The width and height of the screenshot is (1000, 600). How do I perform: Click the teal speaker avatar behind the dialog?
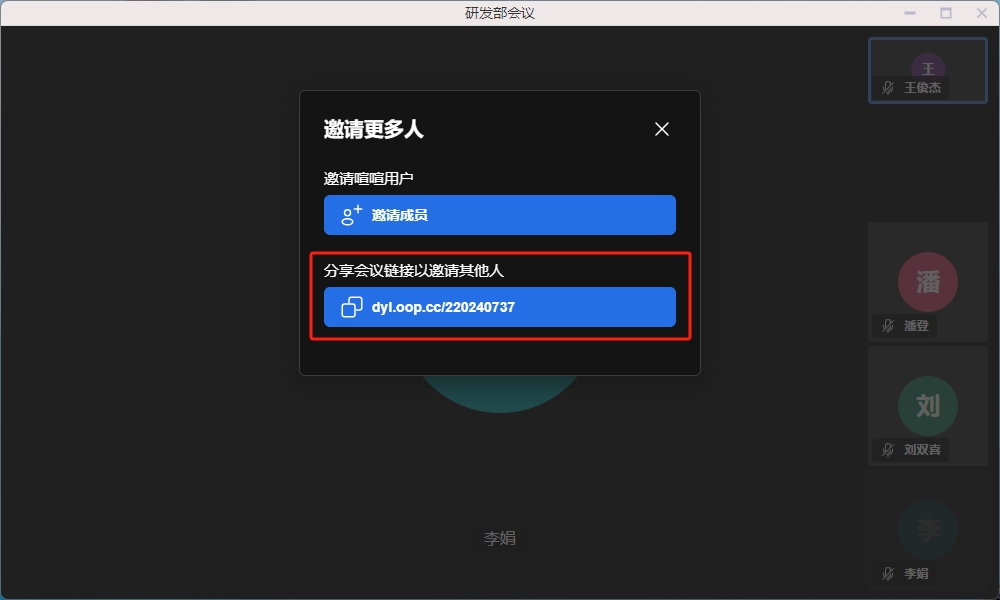500,393
